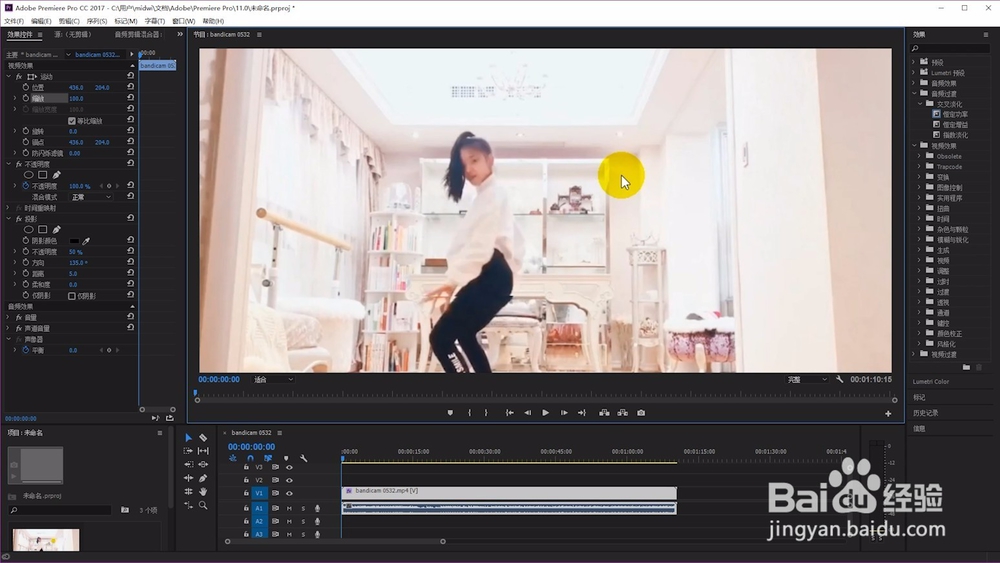Step back one frame

click(527, 413)
